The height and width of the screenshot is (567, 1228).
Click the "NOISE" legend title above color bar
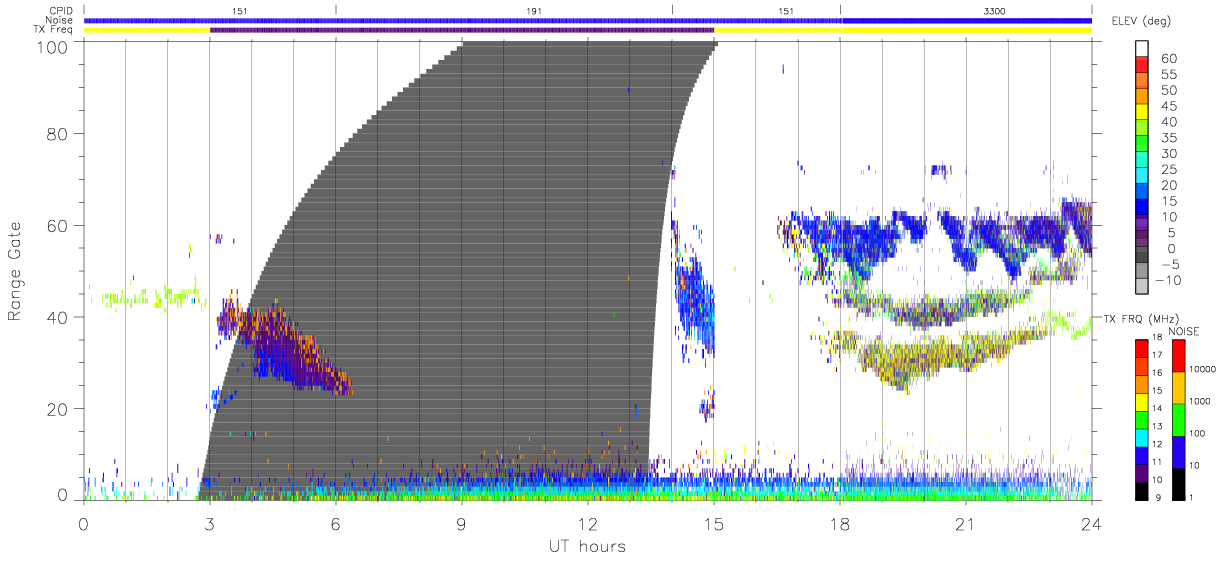pyautogui.click(x=1183, y=331)
